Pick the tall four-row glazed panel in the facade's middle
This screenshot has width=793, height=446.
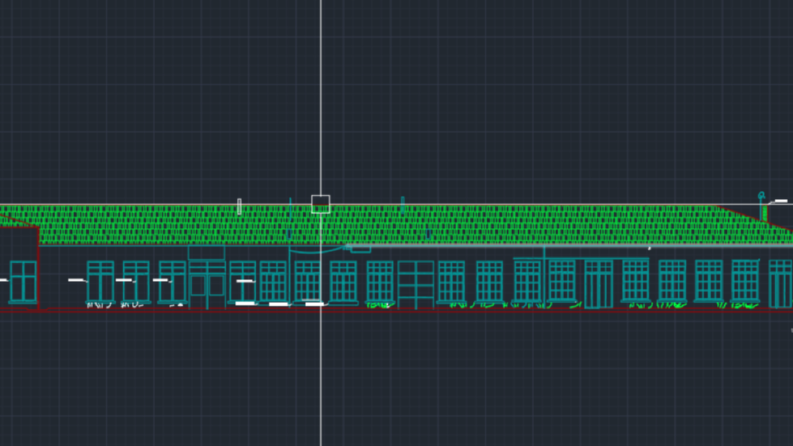(x=416, y=285)
